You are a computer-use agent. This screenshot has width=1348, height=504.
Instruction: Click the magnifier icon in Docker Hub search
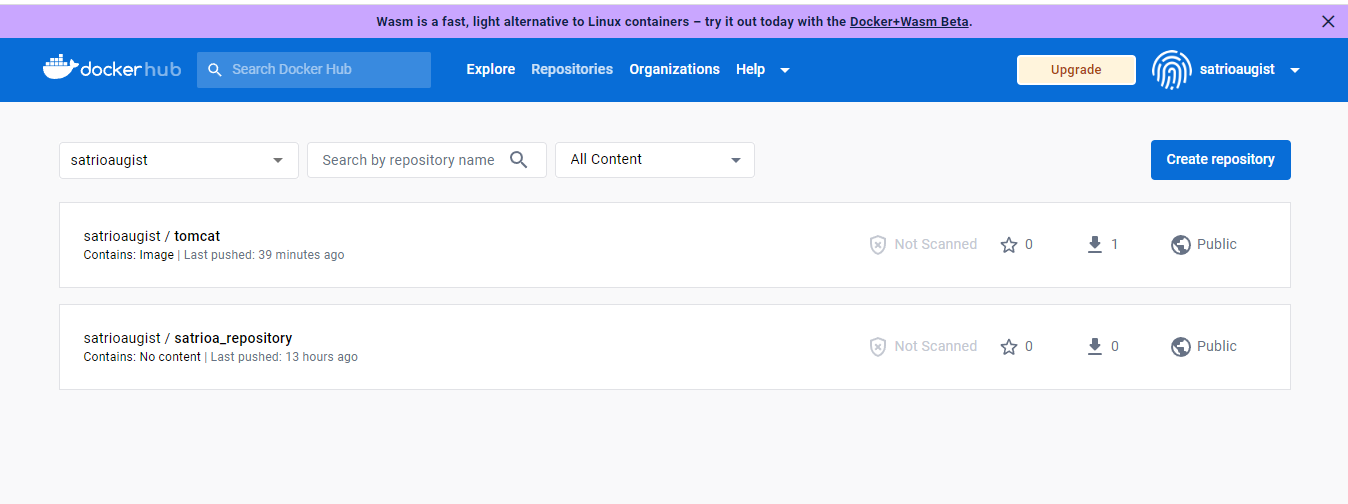(214, 70)
